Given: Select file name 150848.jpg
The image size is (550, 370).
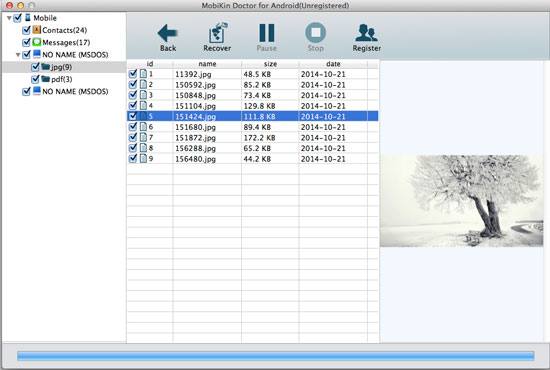Looking at the screenshot, I should pyautogui.click(x=195, y=95).
